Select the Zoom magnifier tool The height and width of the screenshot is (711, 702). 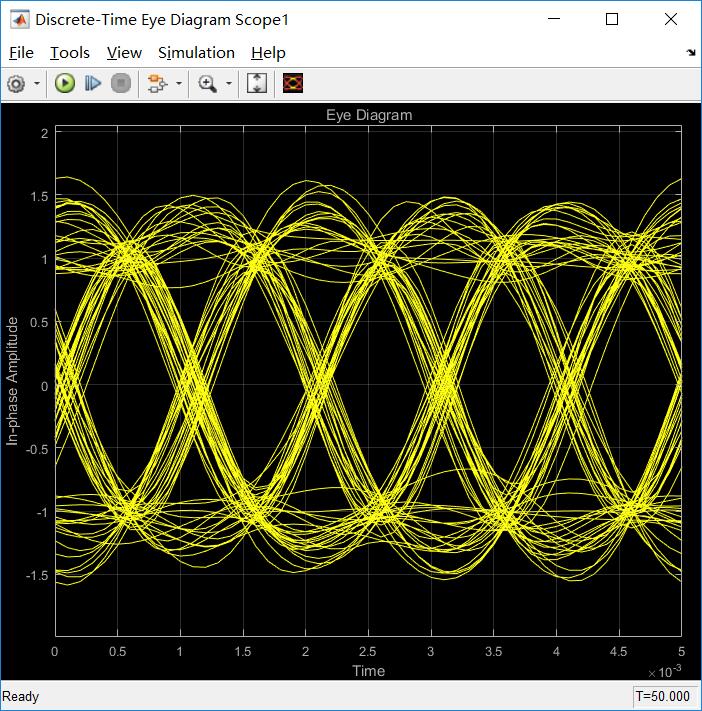[x=207, y=84]
